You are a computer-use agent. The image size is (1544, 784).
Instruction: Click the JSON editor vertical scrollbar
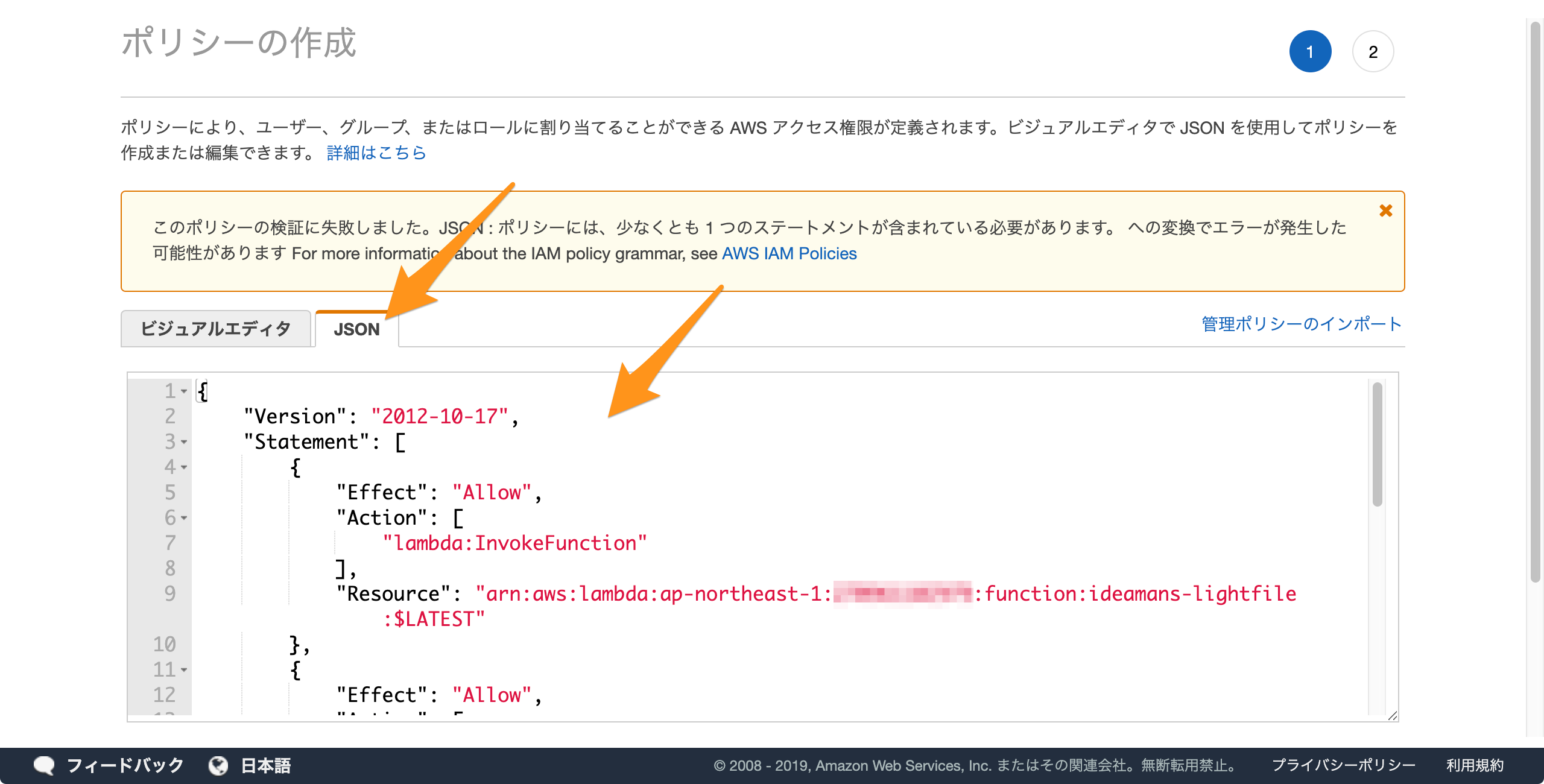(x=1377, y=444)
